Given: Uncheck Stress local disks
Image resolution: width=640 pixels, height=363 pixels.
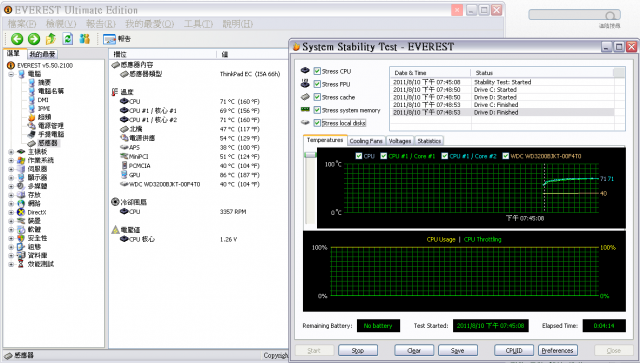Looking at the screenshot, I should (317, 123).
